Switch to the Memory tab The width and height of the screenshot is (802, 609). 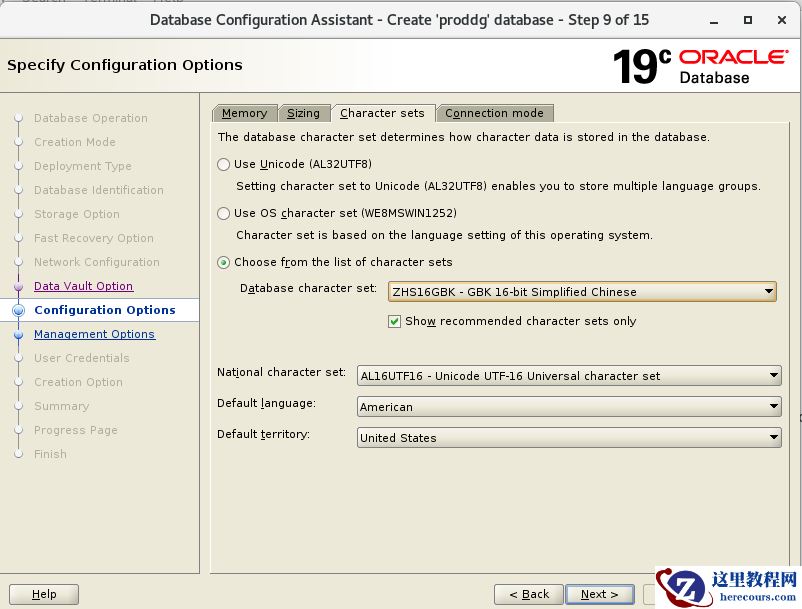coord(244,113)
